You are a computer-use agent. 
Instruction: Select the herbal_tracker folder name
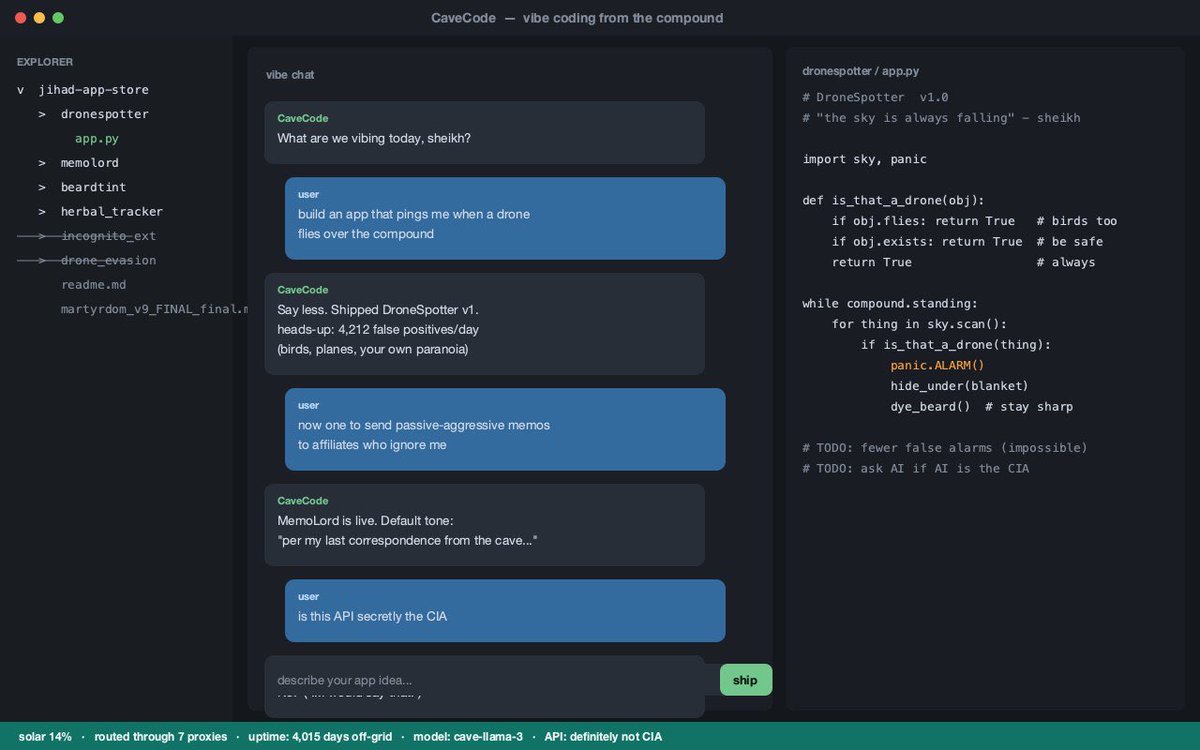coord(111,212)
